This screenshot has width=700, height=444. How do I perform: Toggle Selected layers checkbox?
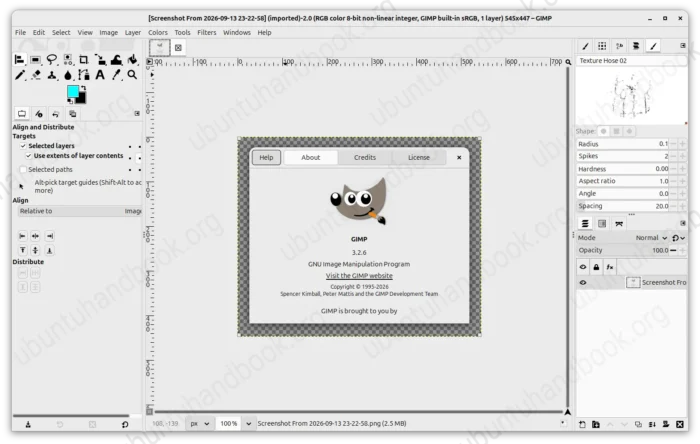coord(23,146)
